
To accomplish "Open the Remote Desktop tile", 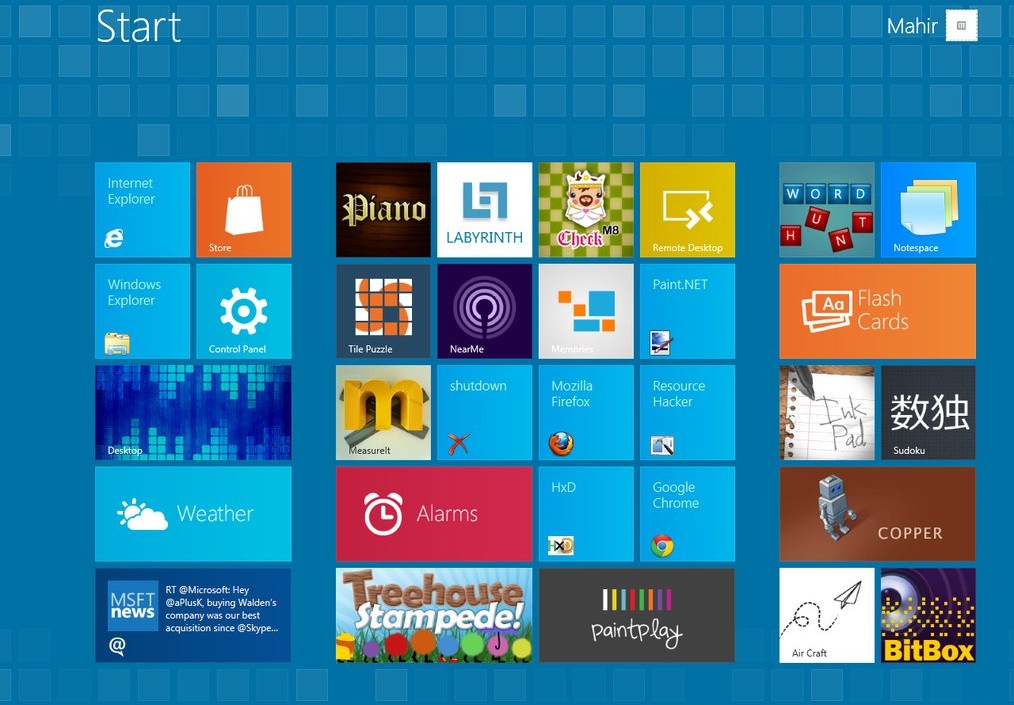I will (687, 210).
